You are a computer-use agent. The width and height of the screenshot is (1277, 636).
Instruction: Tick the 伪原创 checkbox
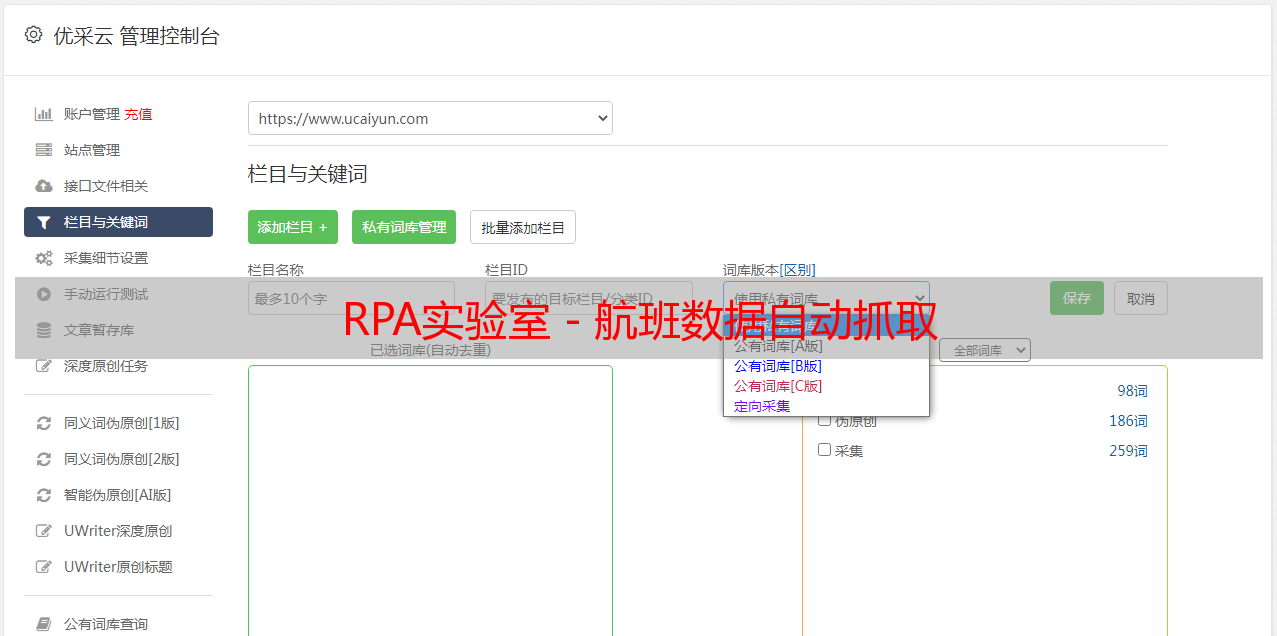click(825, 420)
